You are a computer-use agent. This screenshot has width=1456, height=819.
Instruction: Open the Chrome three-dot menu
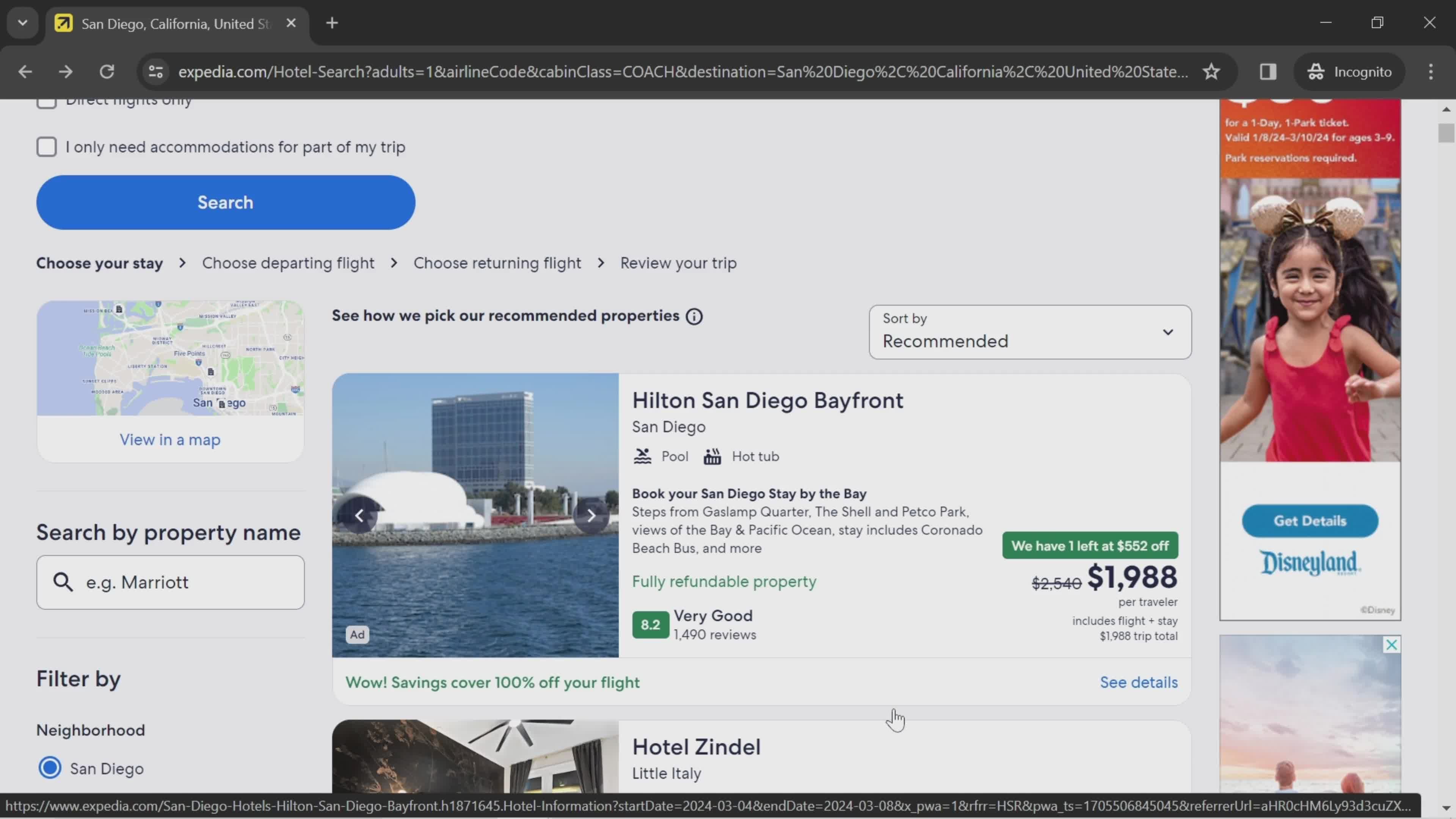[x=1431, y=72]
